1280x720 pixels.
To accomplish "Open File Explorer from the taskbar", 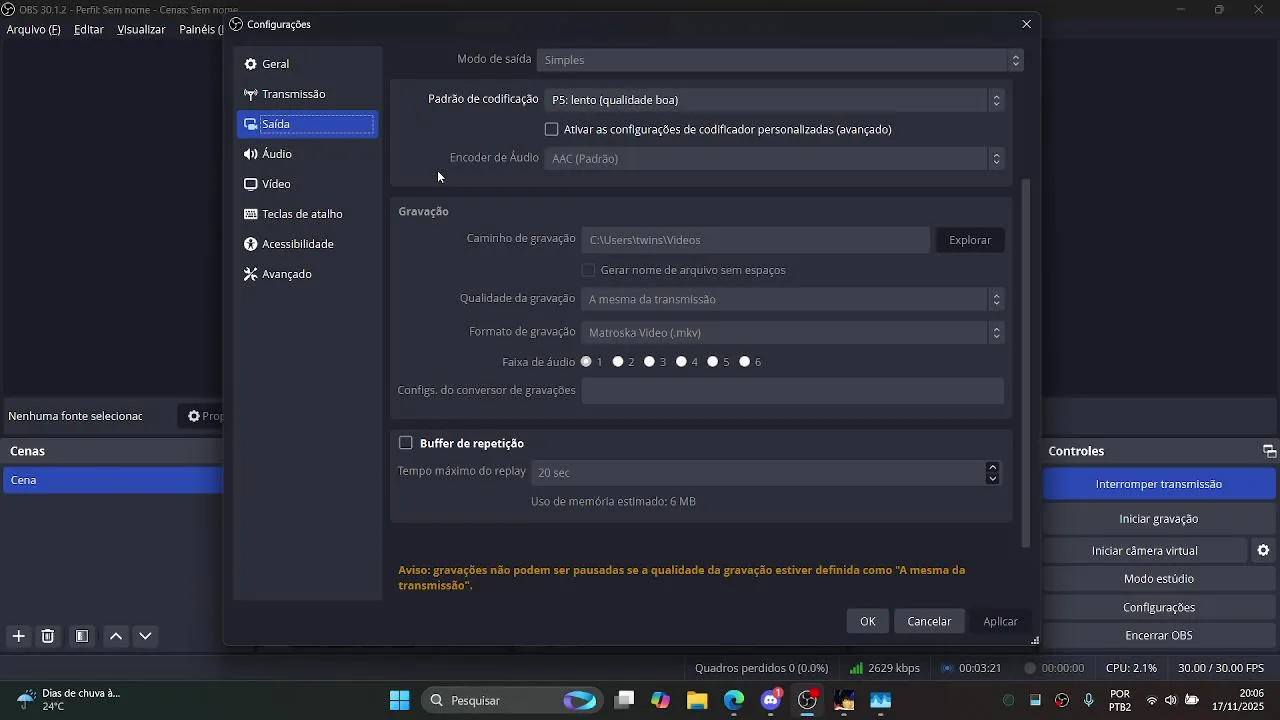I will click(x=697, y=700).
